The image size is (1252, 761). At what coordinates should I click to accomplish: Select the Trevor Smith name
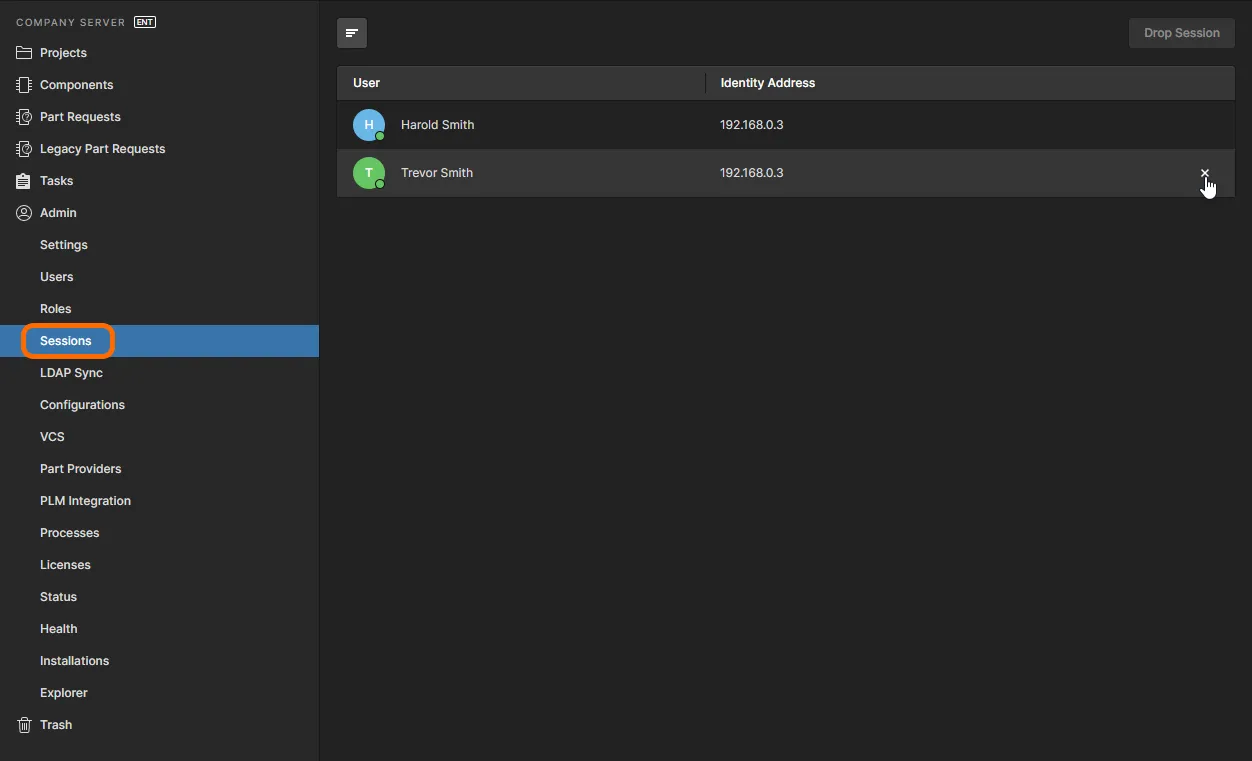pos(437,173)
